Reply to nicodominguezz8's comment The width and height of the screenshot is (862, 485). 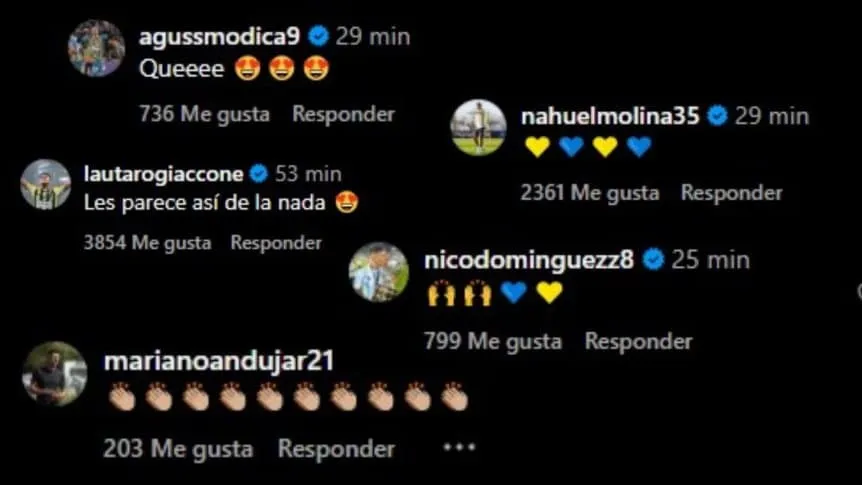tap(639, 341)
